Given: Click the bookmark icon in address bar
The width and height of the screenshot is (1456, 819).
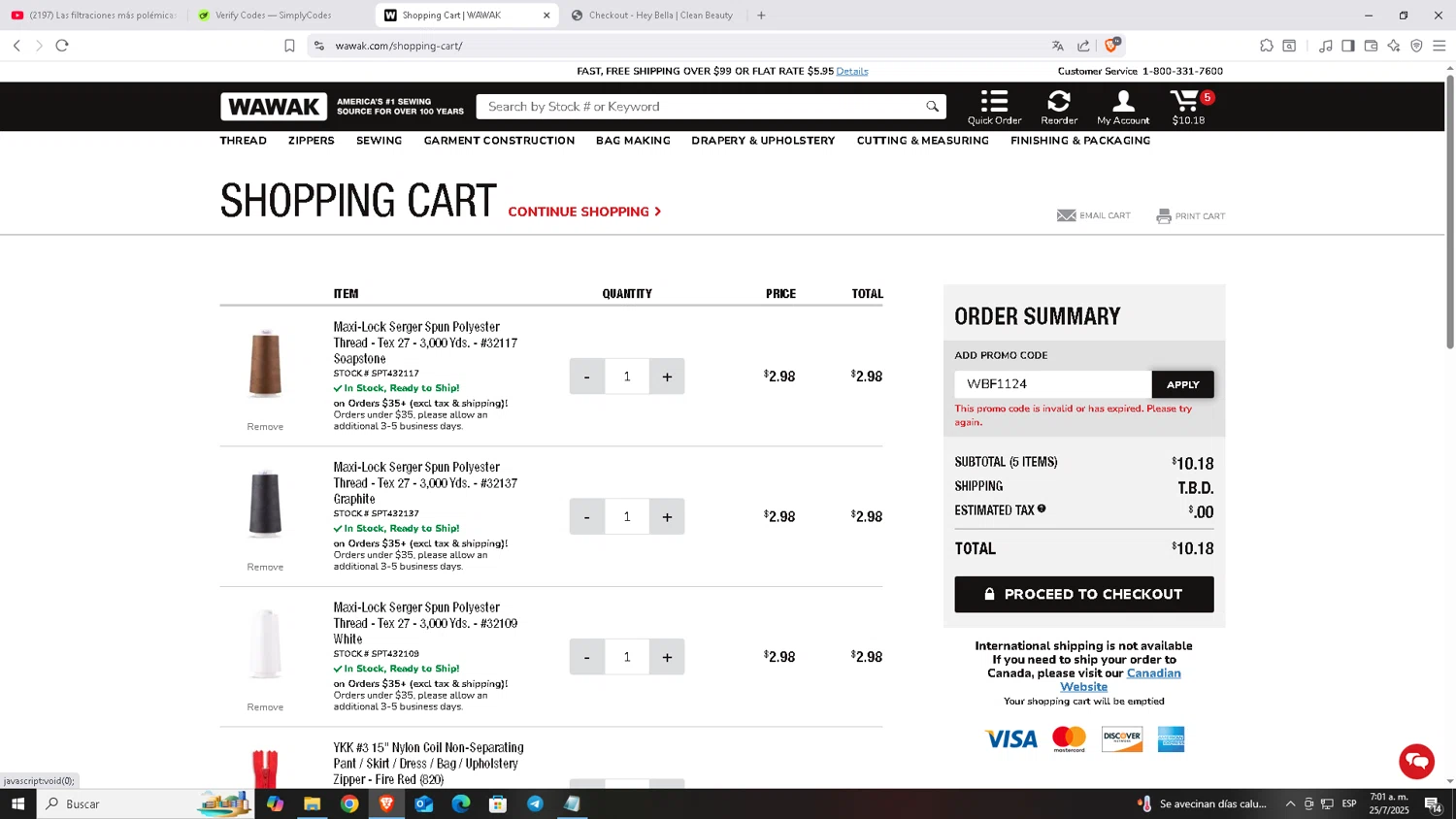Looking at the screenshot, I should (x=289, y=46).
